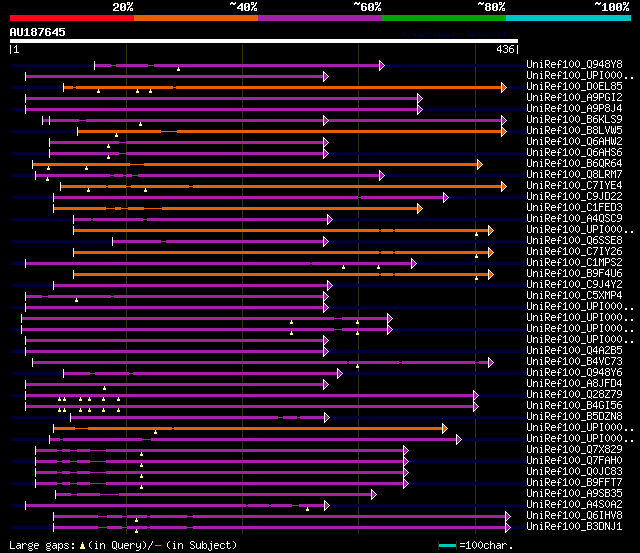Viewport: 640px width, 553px height.
Task: Select the UniRef100_Q8LRM7 label
Action: (574, 175)
